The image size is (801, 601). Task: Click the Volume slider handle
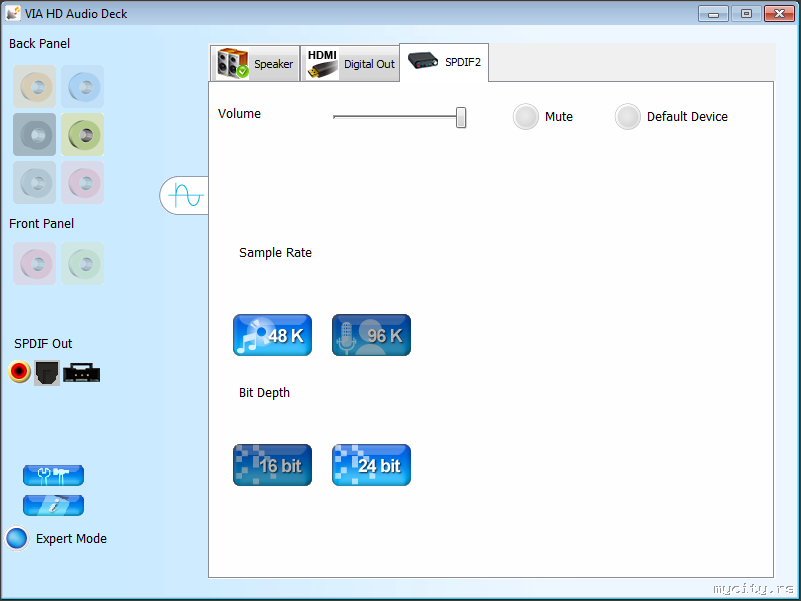(x=461, y=118)
